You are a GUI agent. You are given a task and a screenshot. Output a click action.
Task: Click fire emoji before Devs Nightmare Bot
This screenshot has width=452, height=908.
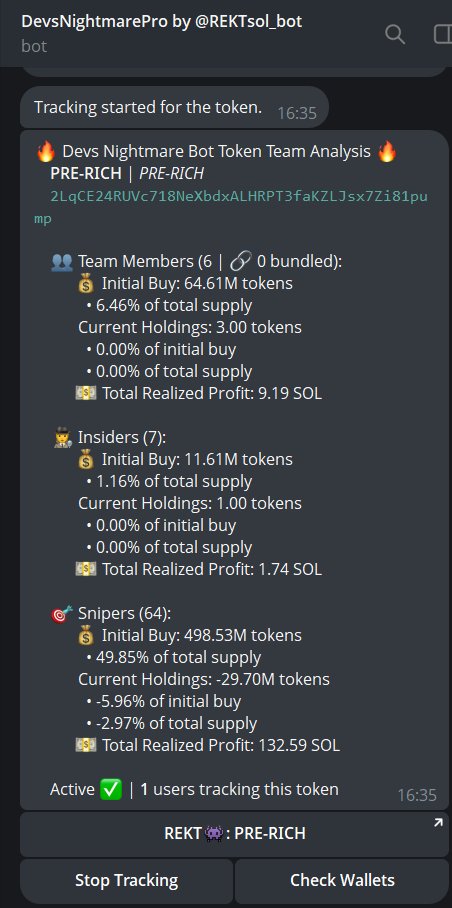click(x=45, y=152)
